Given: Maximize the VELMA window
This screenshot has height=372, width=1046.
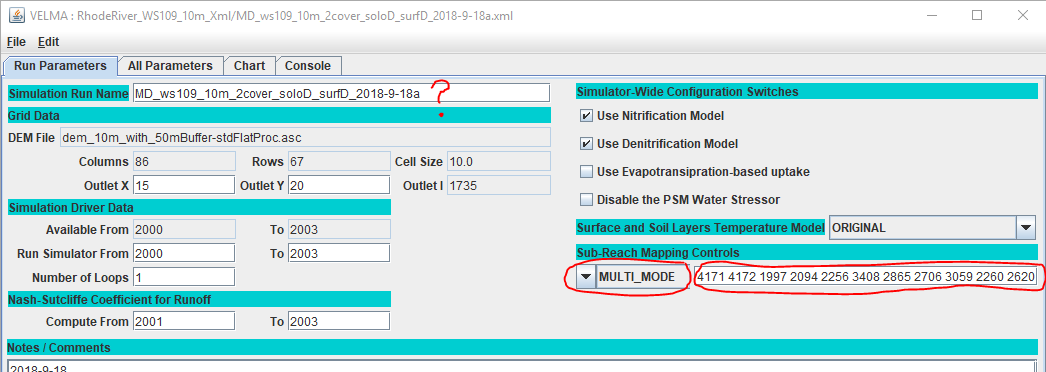Looking at the screenshot, I should [x=977, y=15].
